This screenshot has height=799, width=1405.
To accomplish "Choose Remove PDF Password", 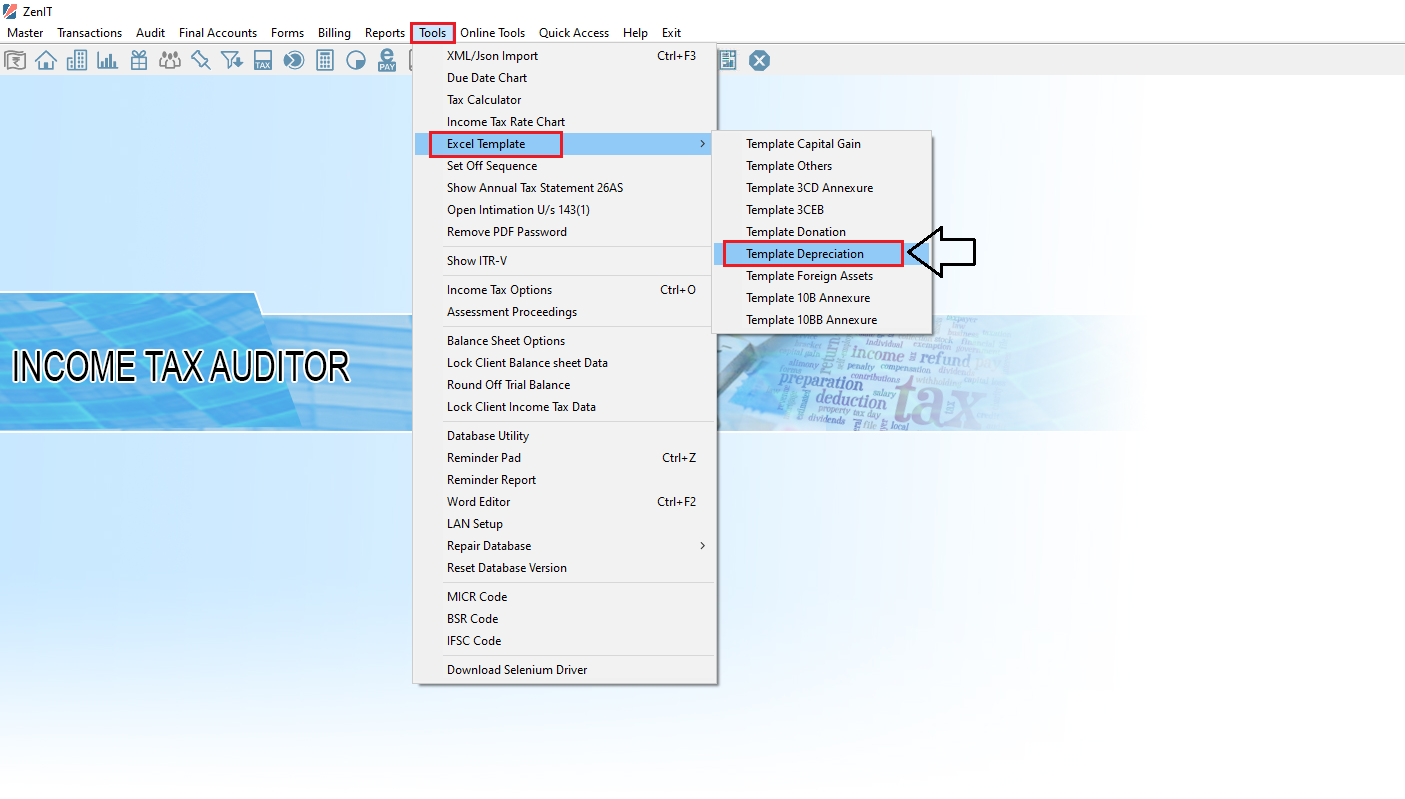I will pyautogui.click(x=565, y=232).
